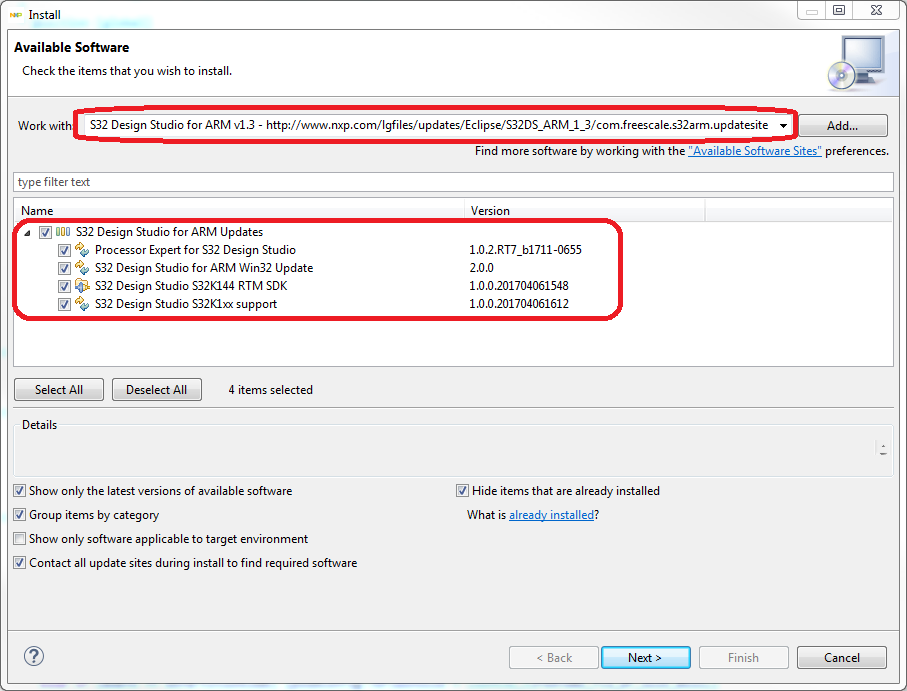
Task: Collapse the S32 Design Studio for ARM Updates tree
Action: [27, 233]
